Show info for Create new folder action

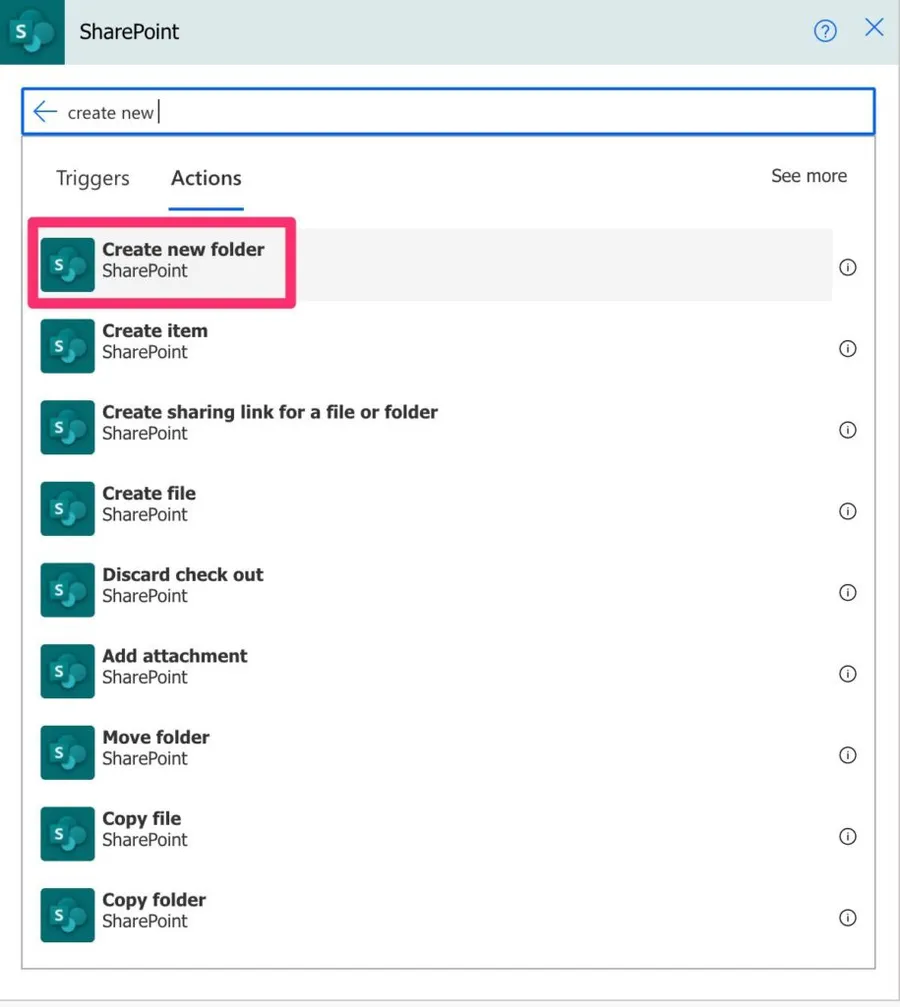[848, 267]
